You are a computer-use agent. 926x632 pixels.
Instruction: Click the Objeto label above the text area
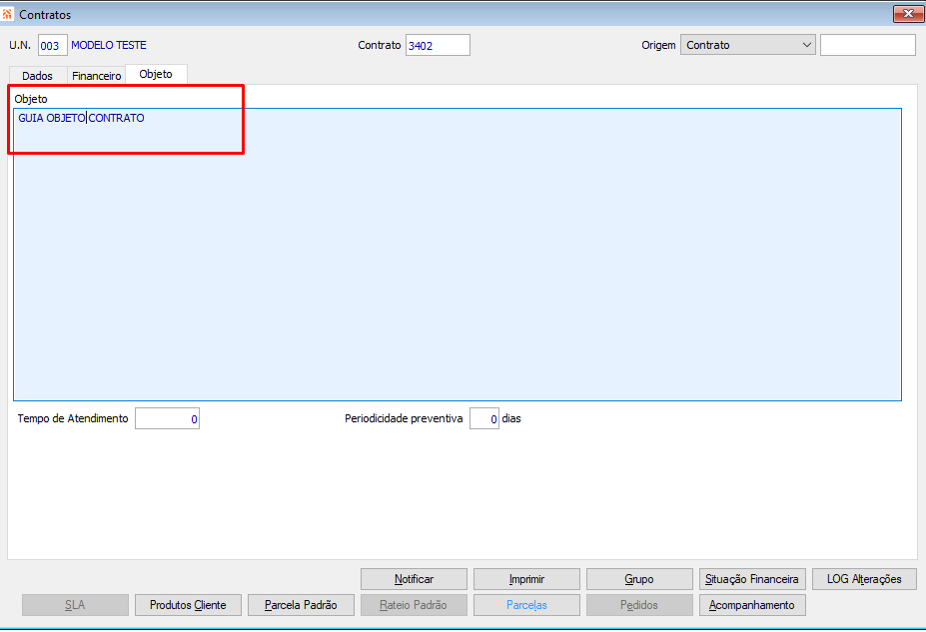pyautogui.click(x=31, y=99)
